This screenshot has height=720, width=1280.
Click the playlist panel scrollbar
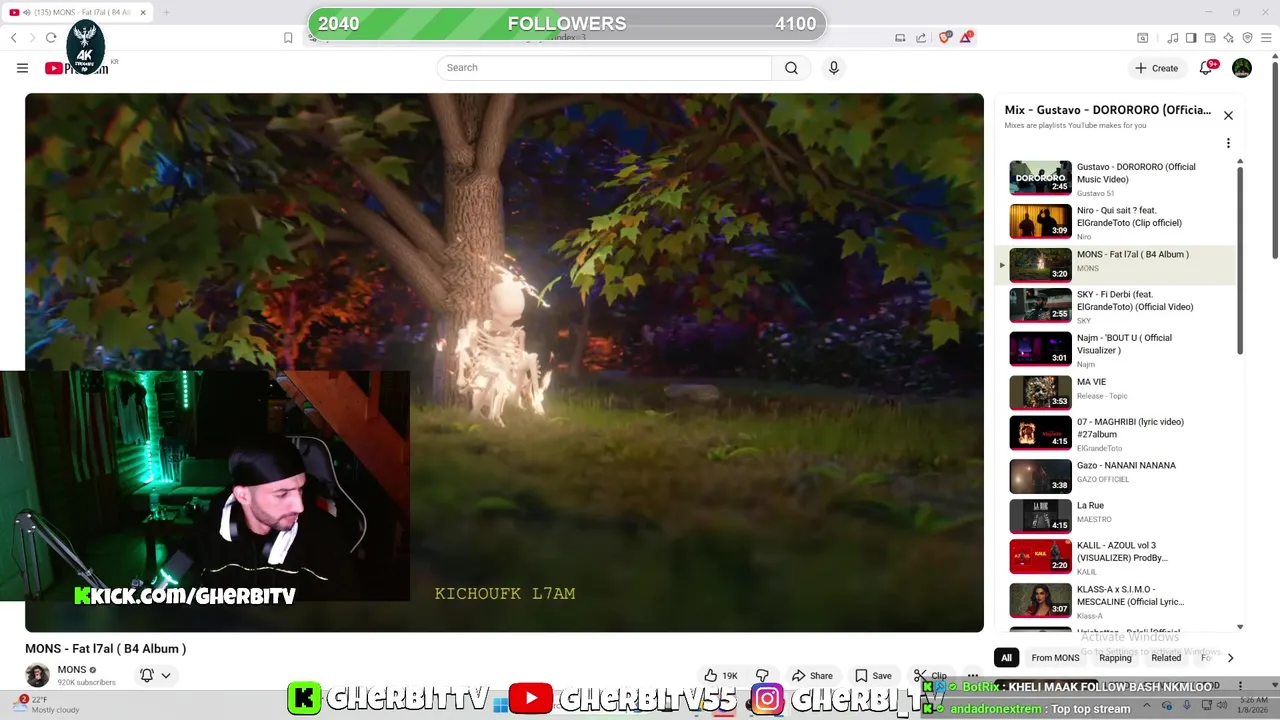click(x=1240, y=260)
